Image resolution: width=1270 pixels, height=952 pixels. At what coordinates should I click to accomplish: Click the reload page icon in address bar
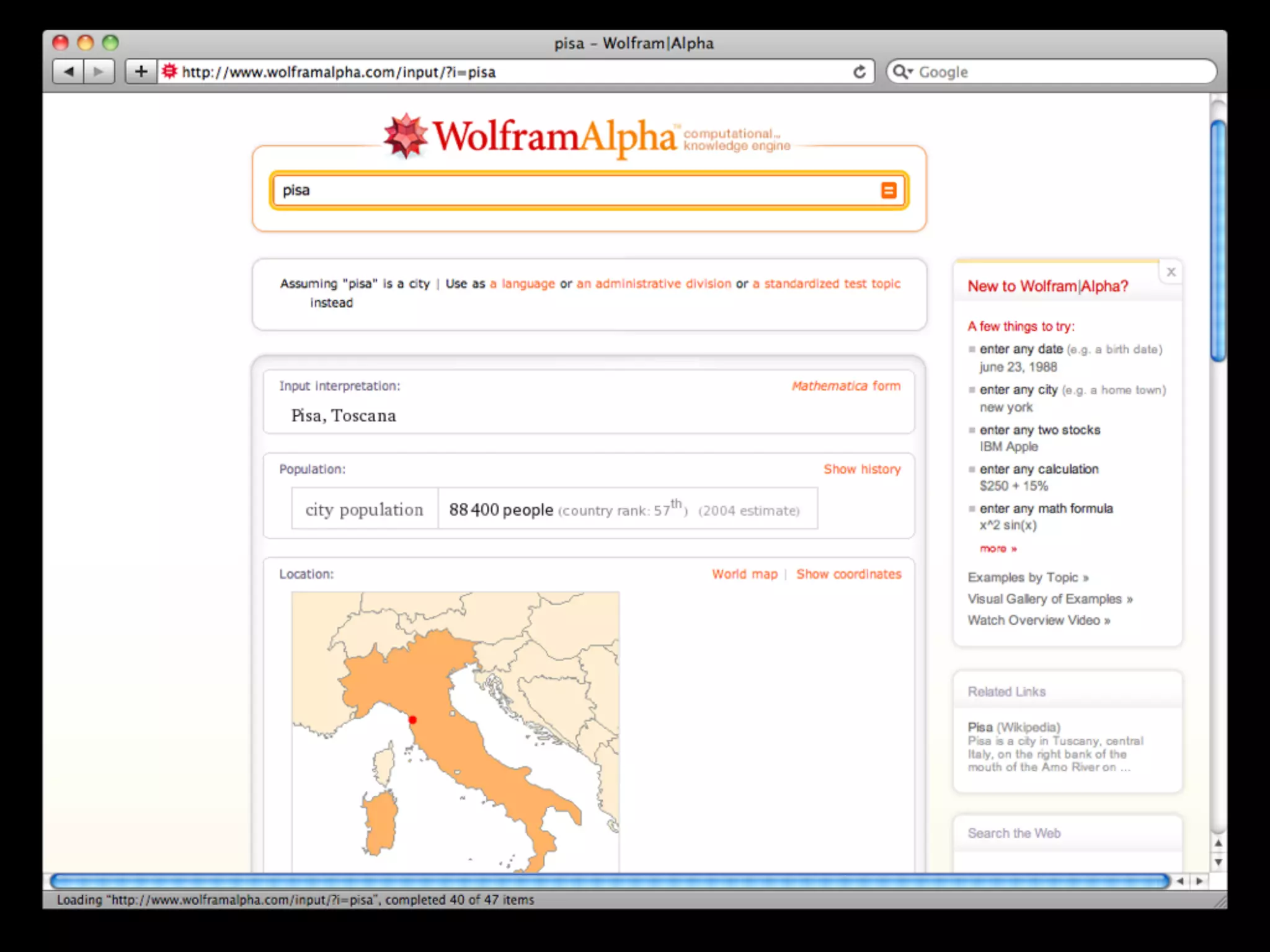coord(859,72)
